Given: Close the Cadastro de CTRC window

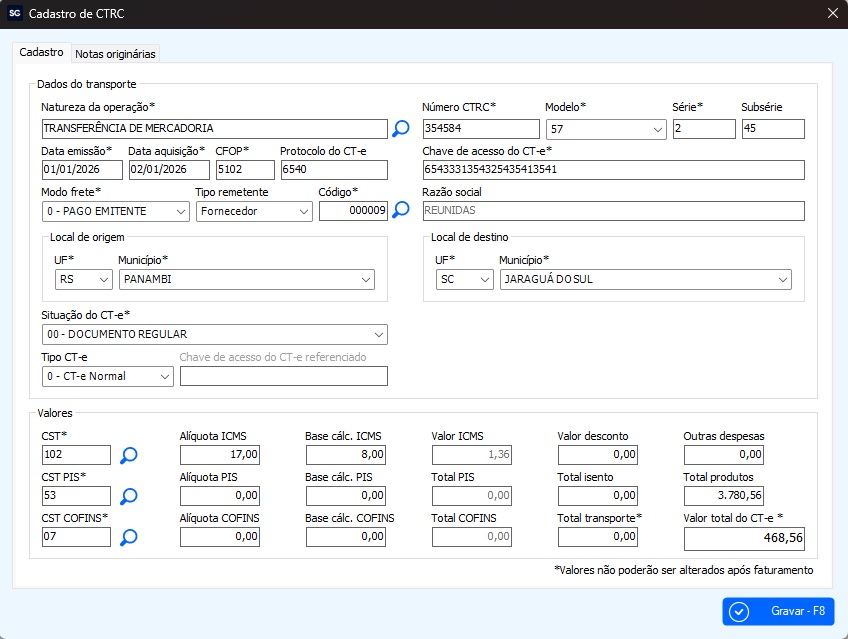Looking at the screenshot, I should (833, 14).
